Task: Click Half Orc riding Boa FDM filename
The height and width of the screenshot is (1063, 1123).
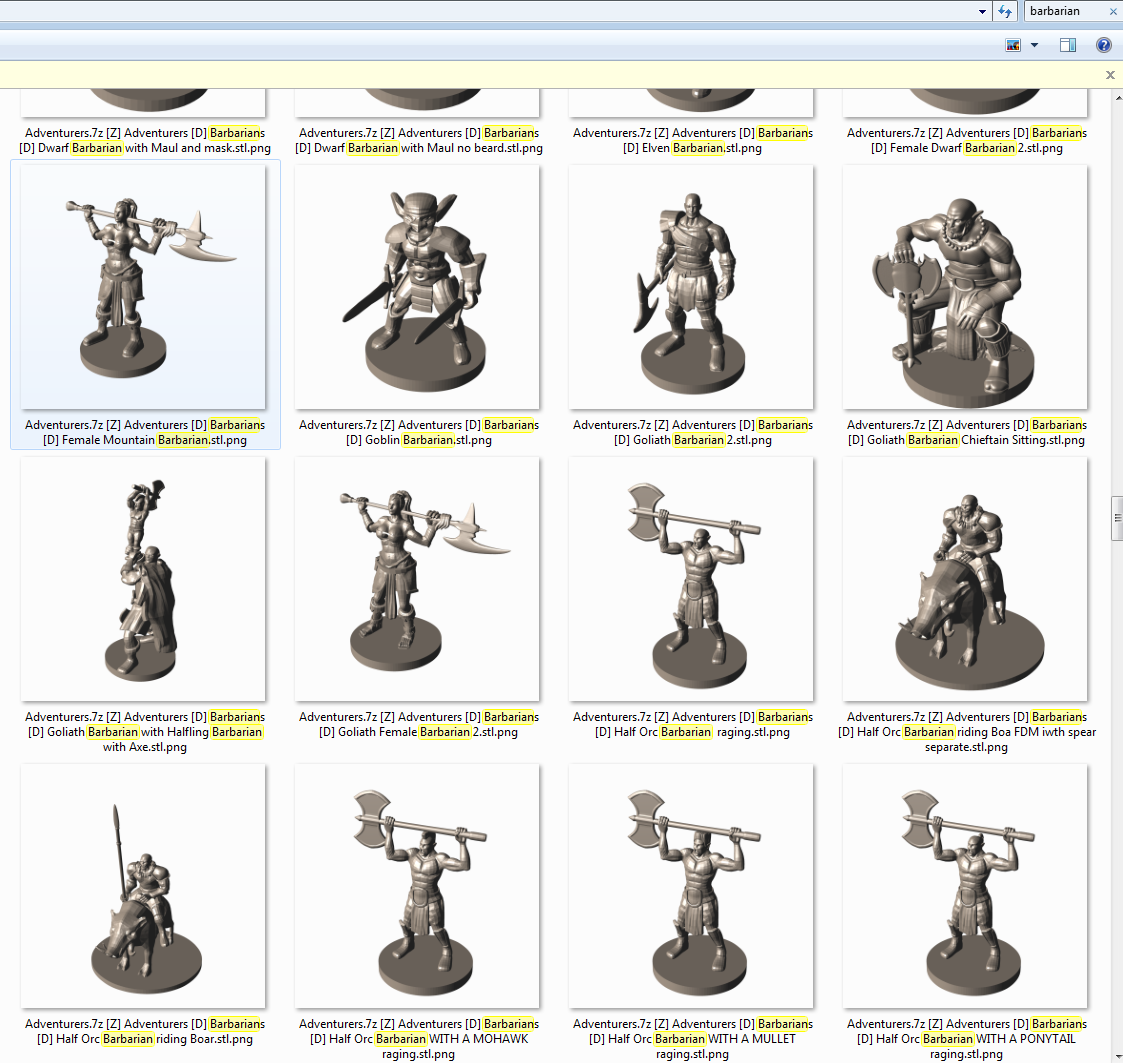Action: coord(967,732)
